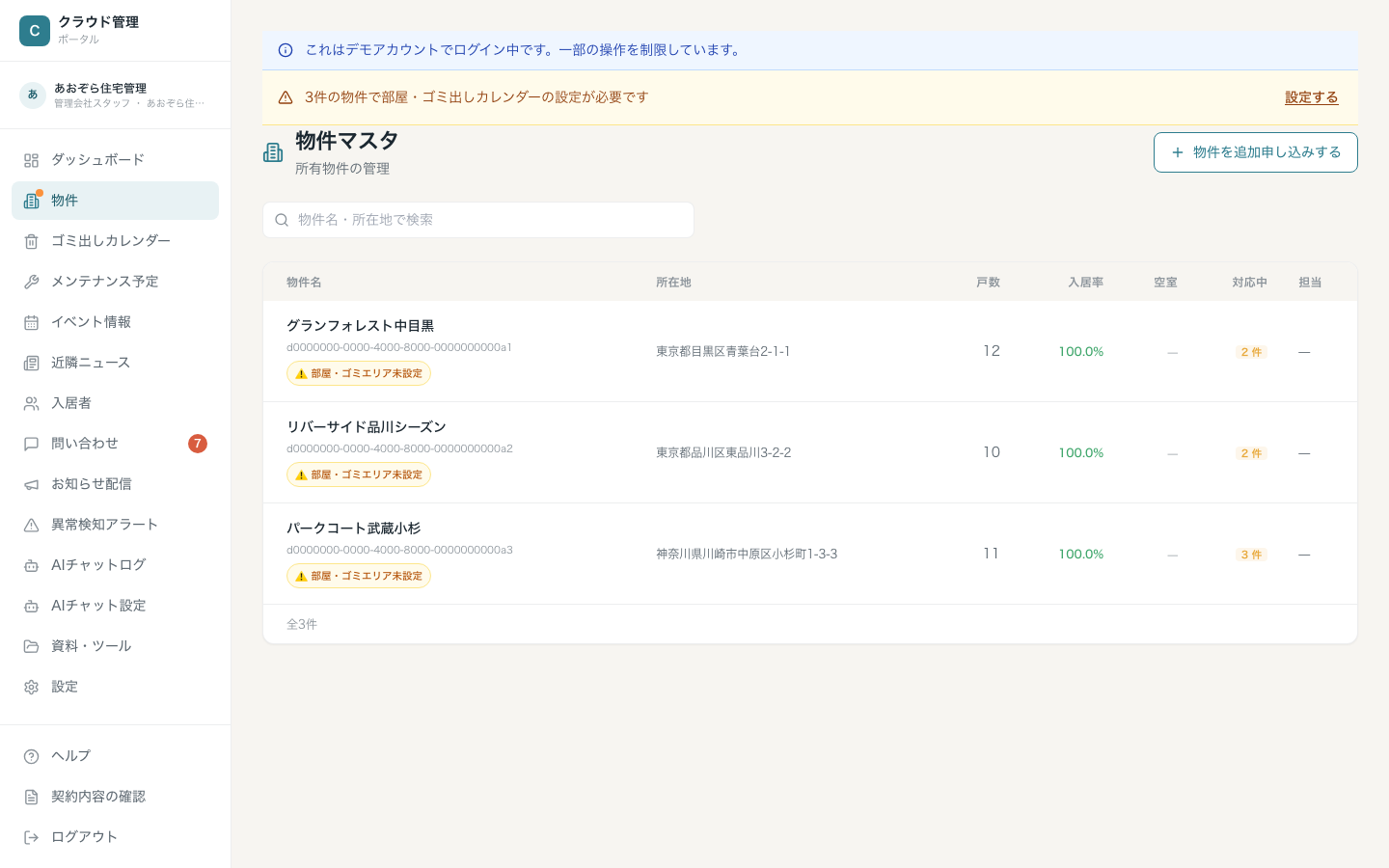Screen dimensions: 1389x868
Task: Click the gear icon for 設定
Action: (x=31, y=687)
